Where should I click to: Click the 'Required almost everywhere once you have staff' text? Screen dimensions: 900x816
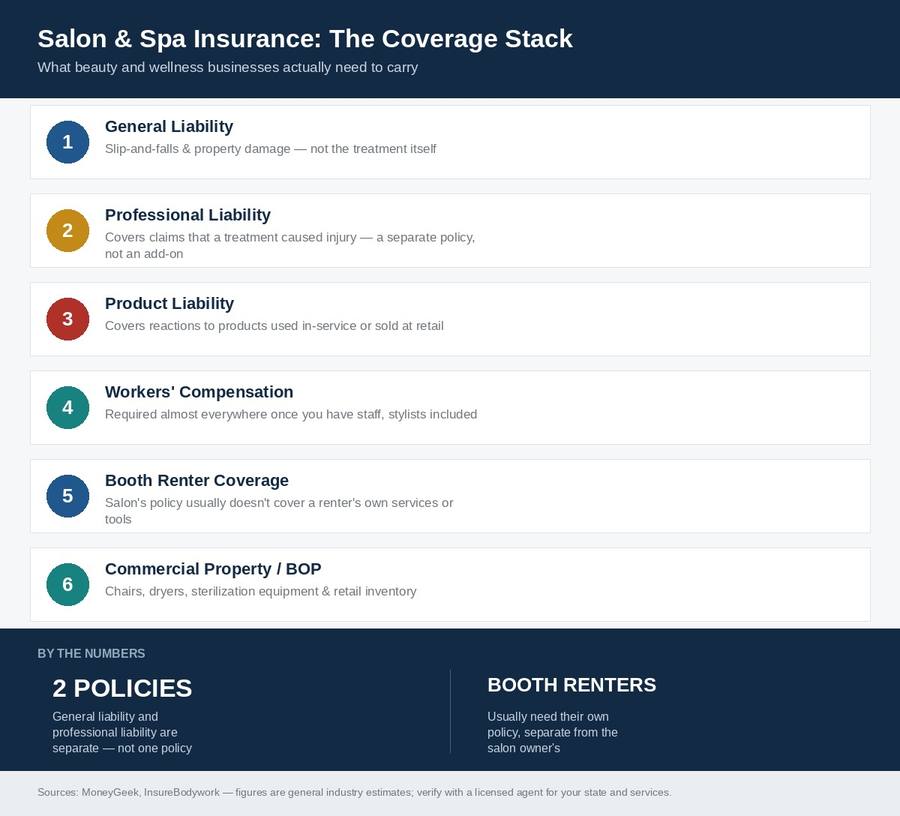click(290, 414)
